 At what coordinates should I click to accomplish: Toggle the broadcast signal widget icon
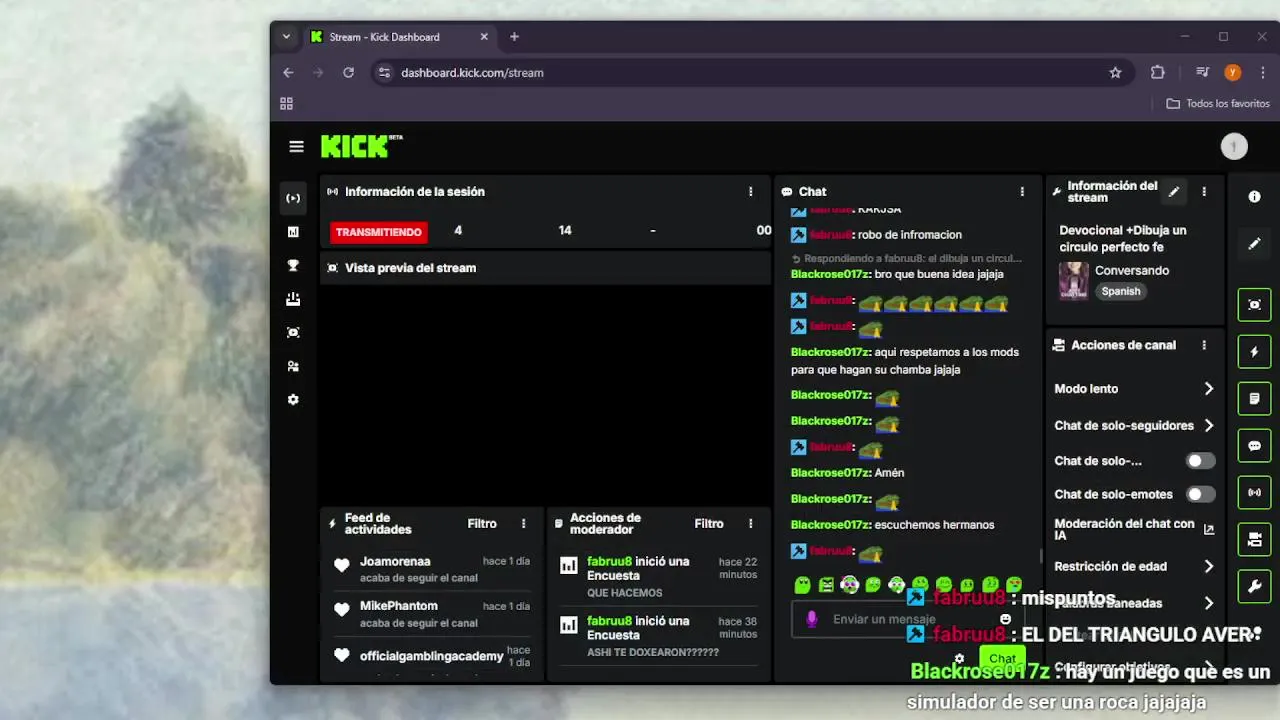pos(1254,493)
